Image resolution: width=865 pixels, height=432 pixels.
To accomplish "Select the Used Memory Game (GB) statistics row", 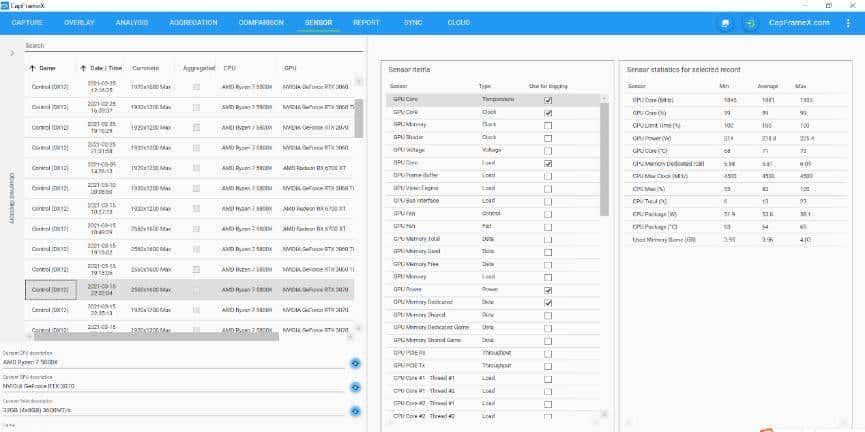I will pyautogui.click(x=736, y=239).
